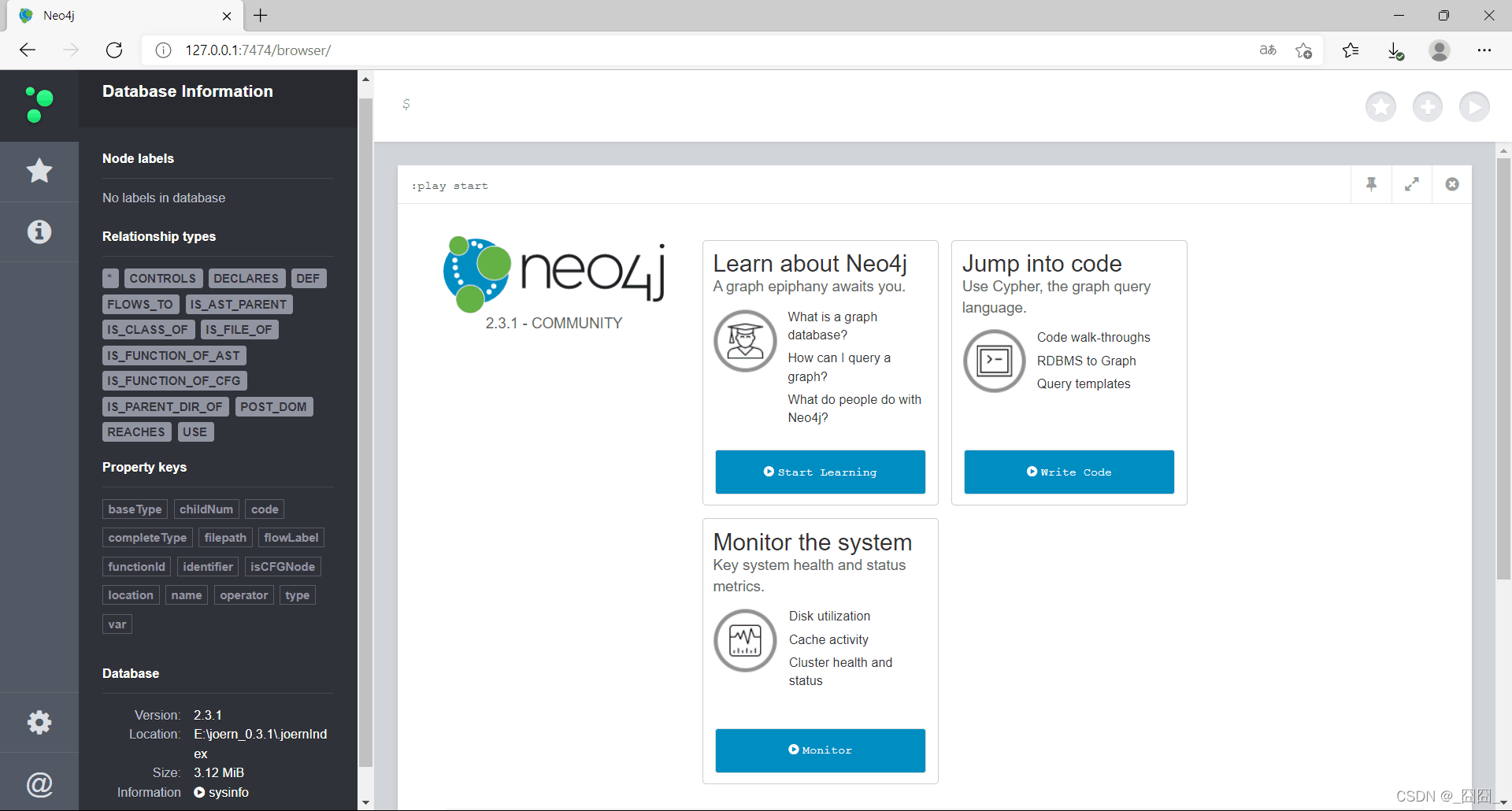Click the isCFGNode property key

pyautogui.click(x=283, y=567)
